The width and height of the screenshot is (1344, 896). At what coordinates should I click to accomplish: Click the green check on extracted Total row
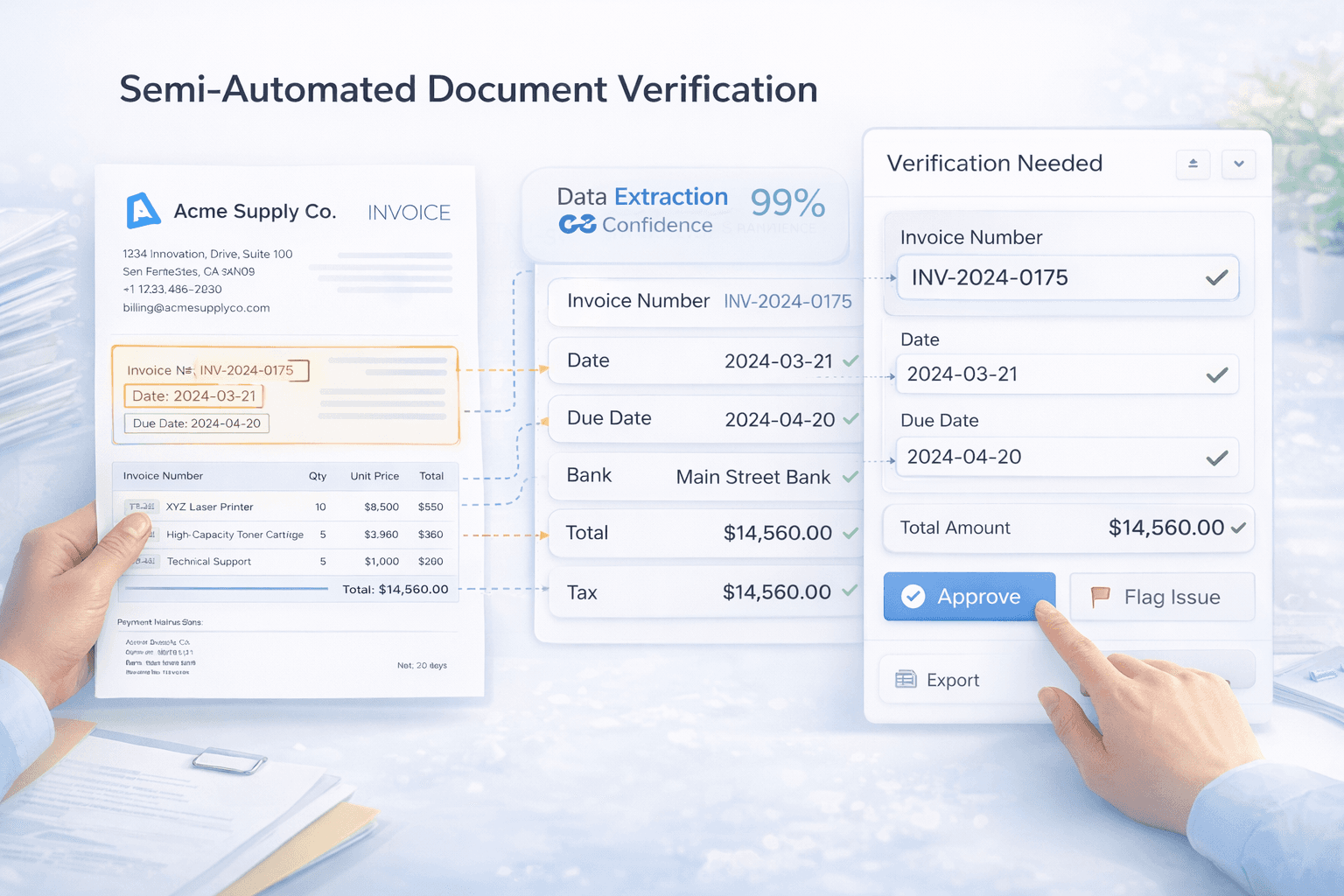click(x=850, y=533)
